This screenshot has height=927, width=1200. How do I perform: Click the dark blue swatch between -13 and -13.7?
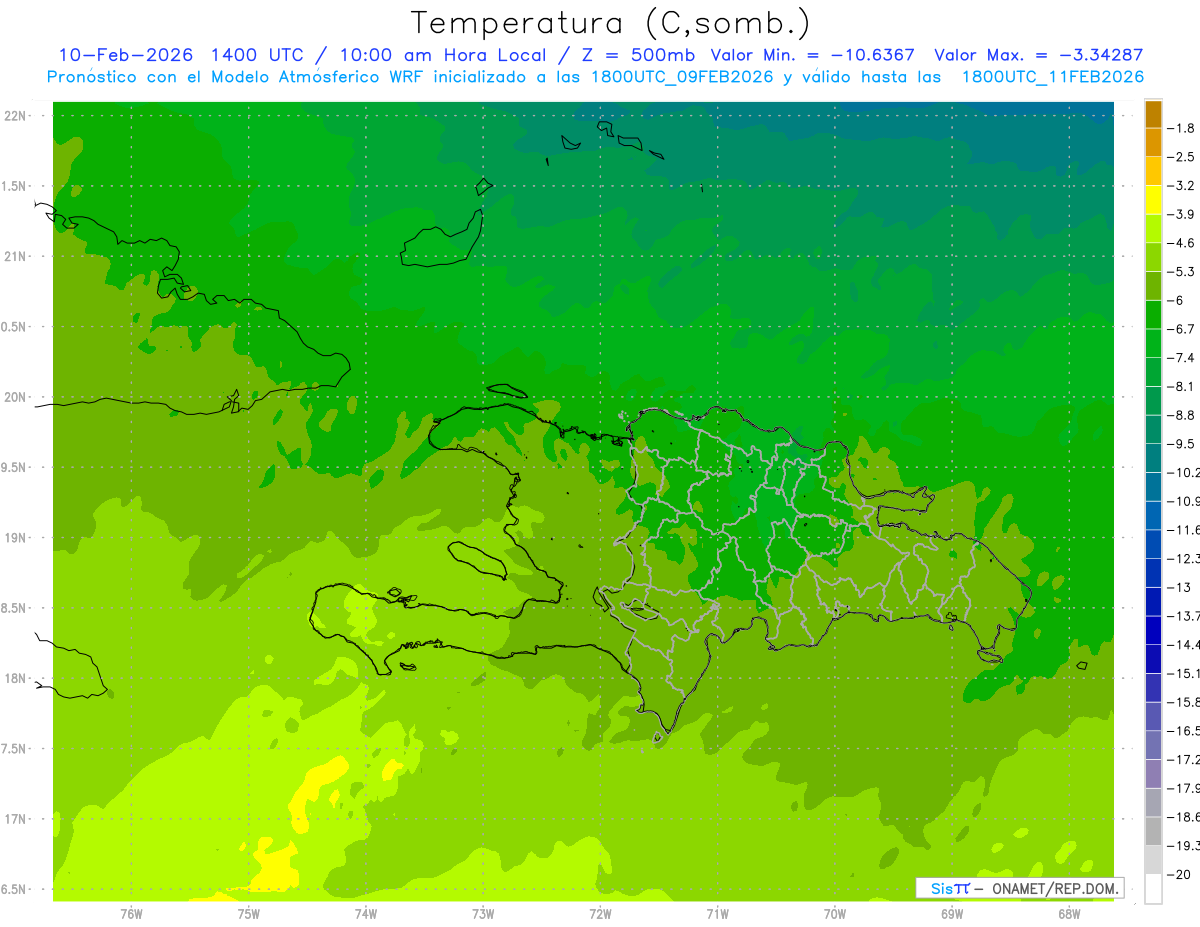[x=1153, y=601]
